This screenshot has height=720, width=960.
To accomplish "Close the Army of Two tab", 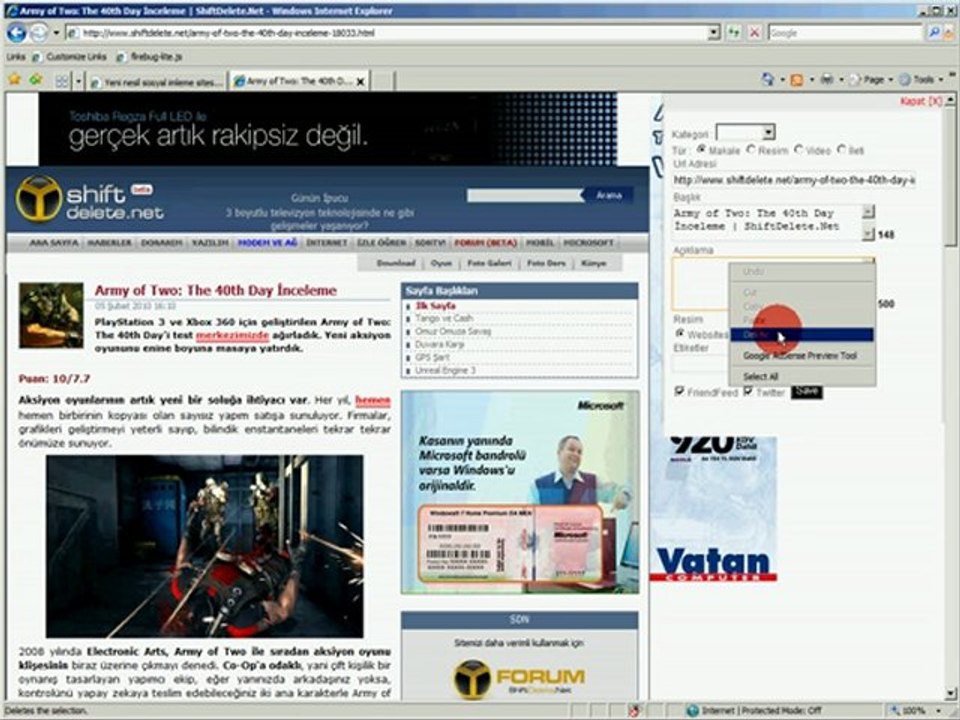I will 361,81.
